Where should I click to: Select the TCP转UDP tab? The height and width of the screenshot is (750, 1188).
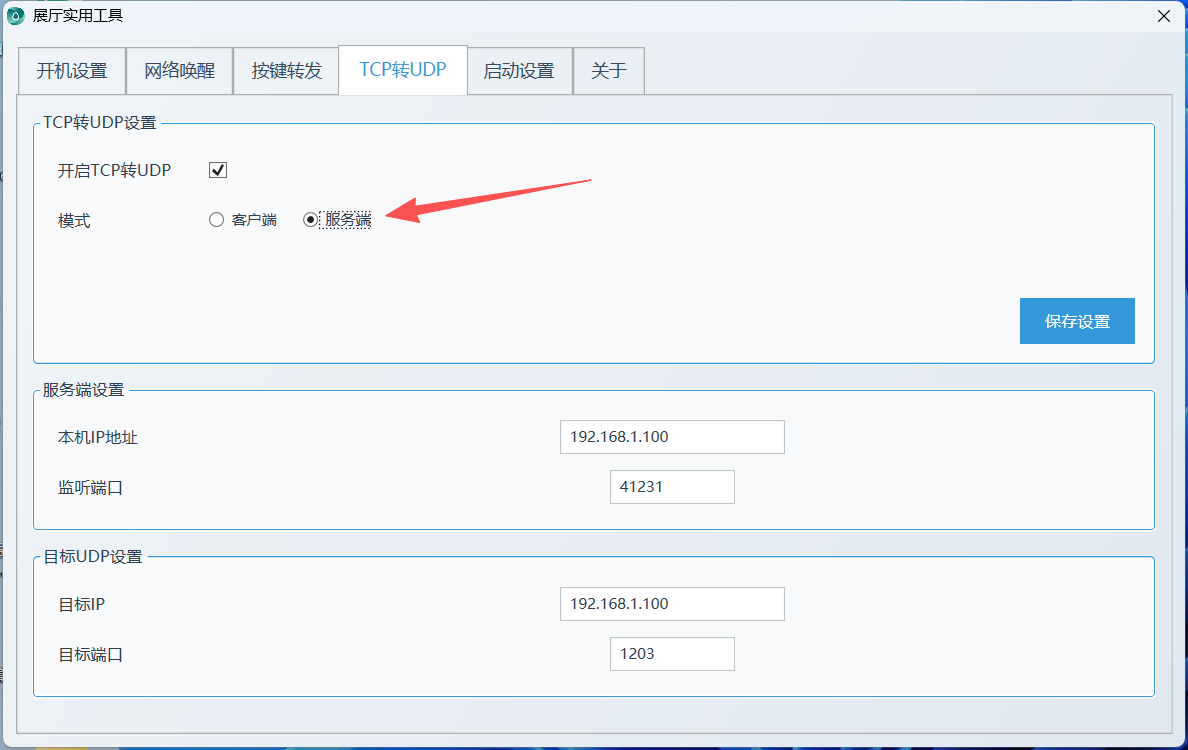402,70
